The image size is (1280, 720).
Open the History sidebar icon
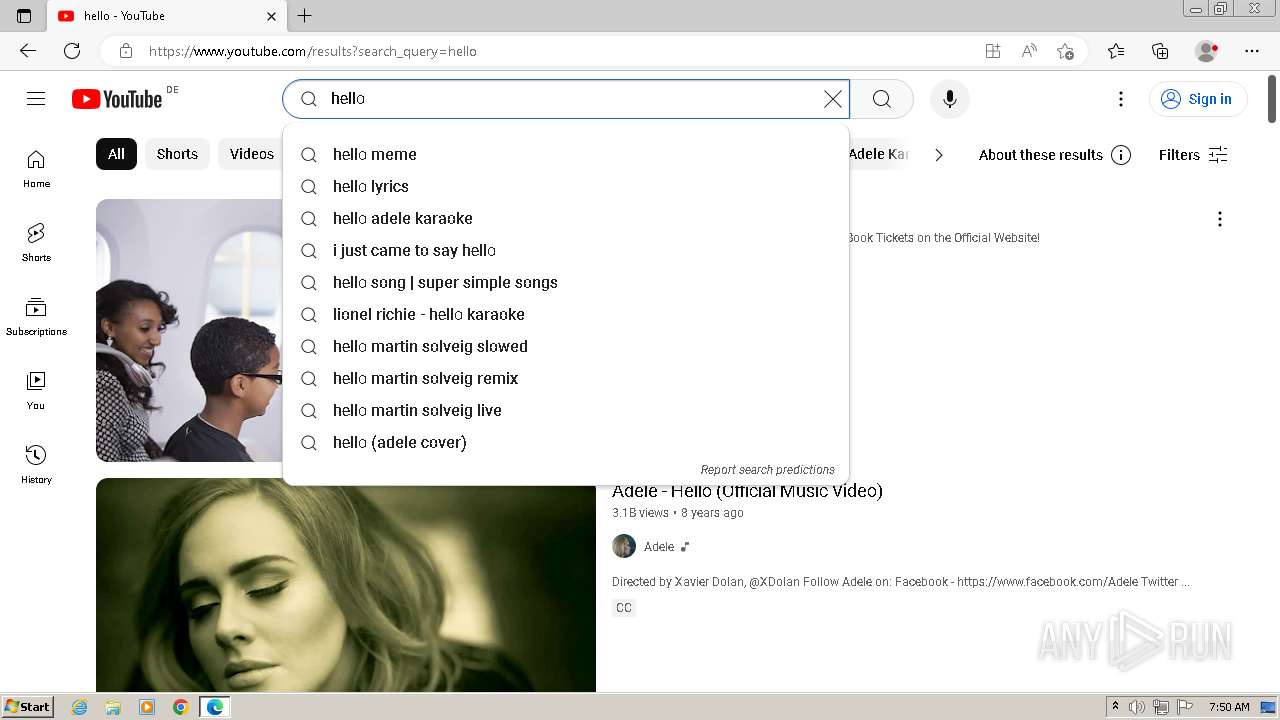36,465
